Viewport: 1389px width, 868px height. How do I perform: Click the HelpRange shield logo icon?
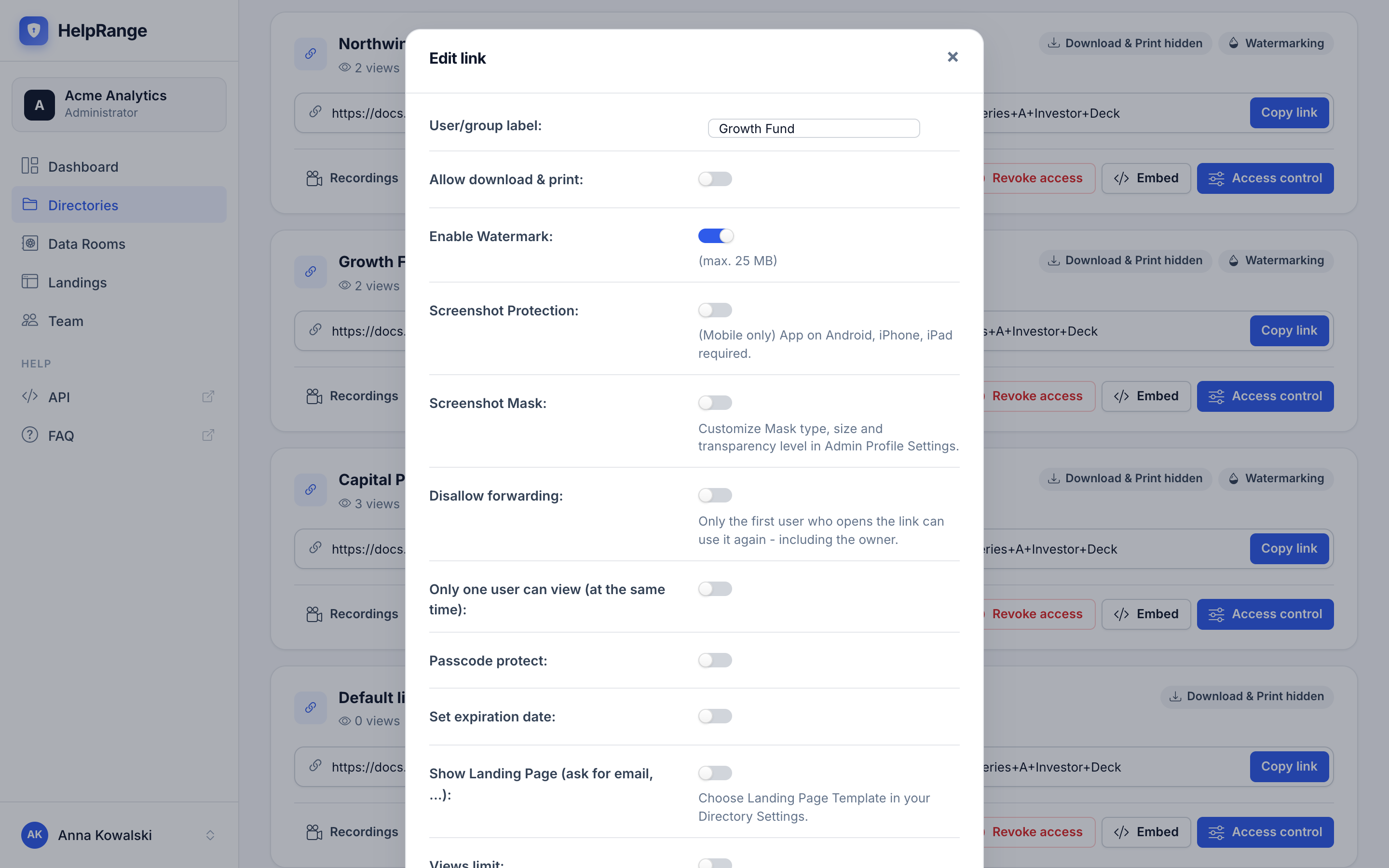click(33, 30)
